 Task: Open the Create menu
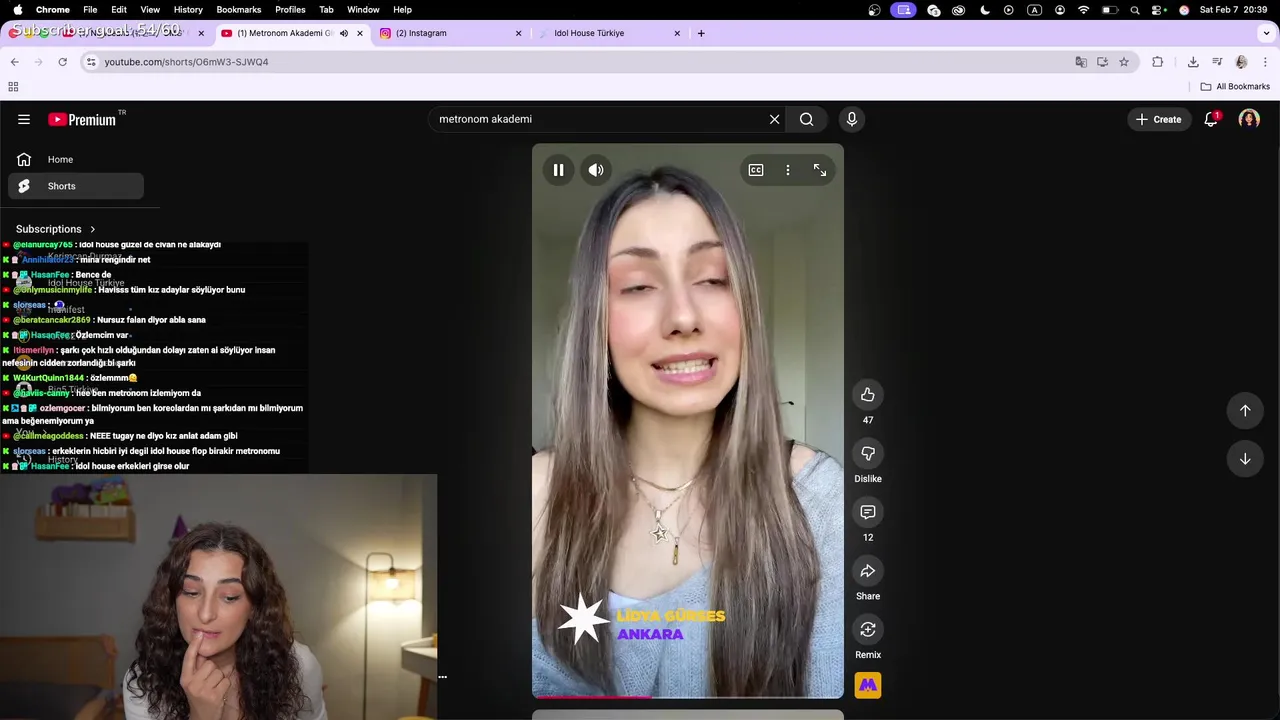pyautogui.click(x=1159, y=119)
